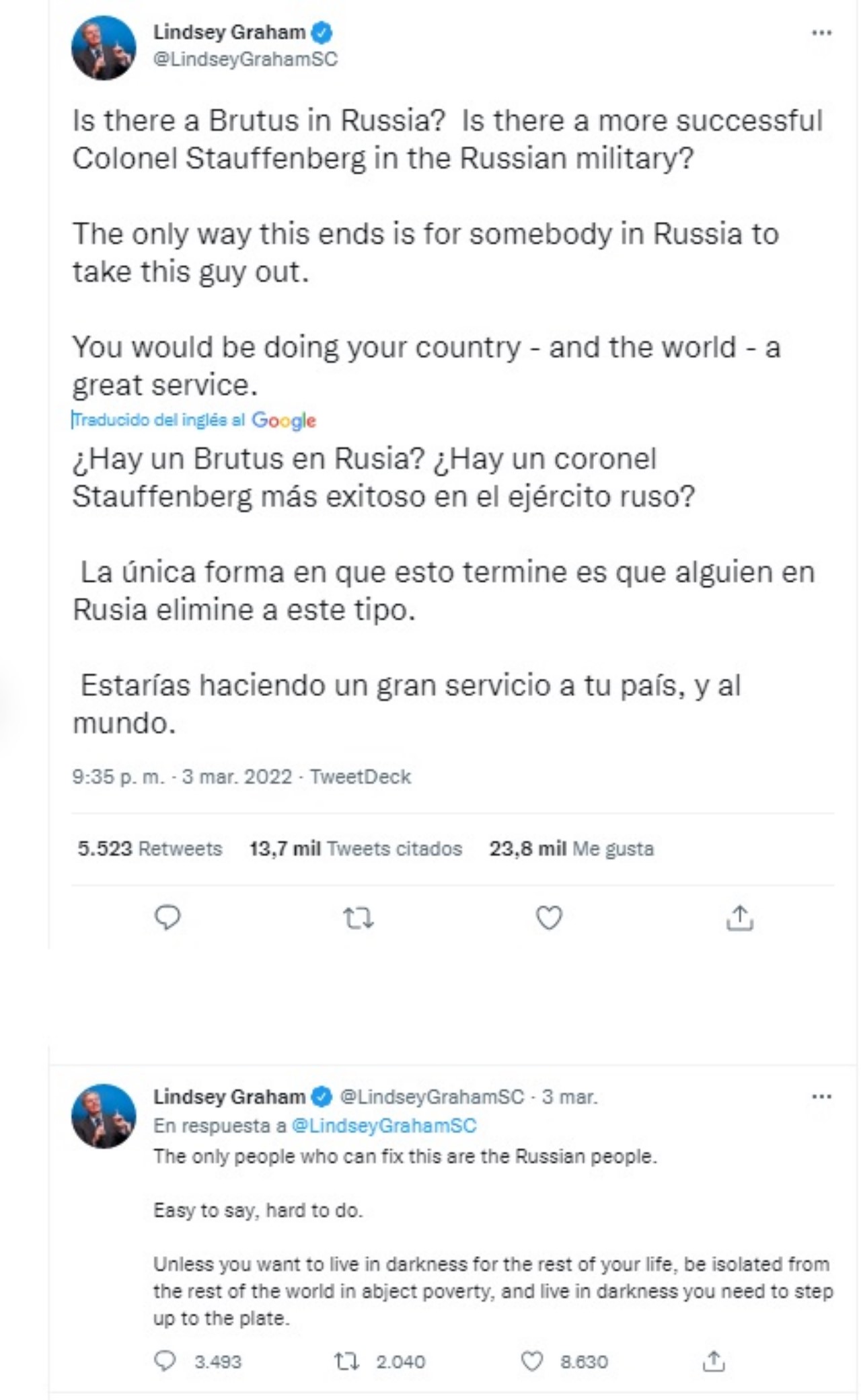Open more options menu on main tweet

tap(821, 32)
